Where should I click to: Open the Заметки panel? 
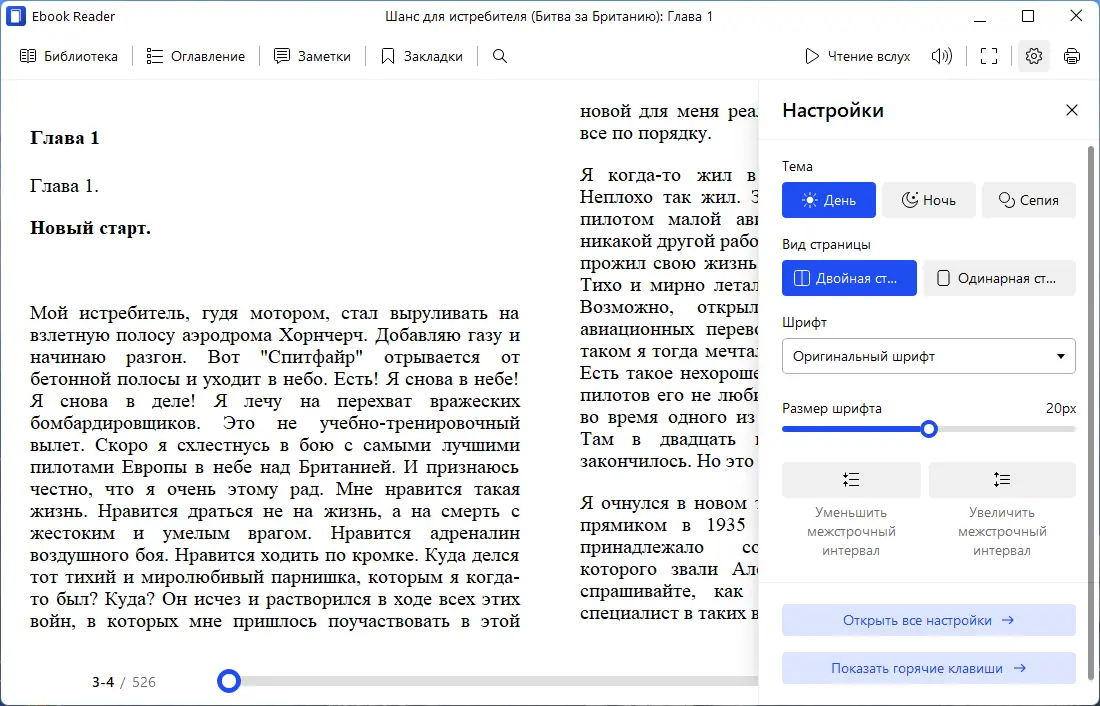[x=312, y=56]
